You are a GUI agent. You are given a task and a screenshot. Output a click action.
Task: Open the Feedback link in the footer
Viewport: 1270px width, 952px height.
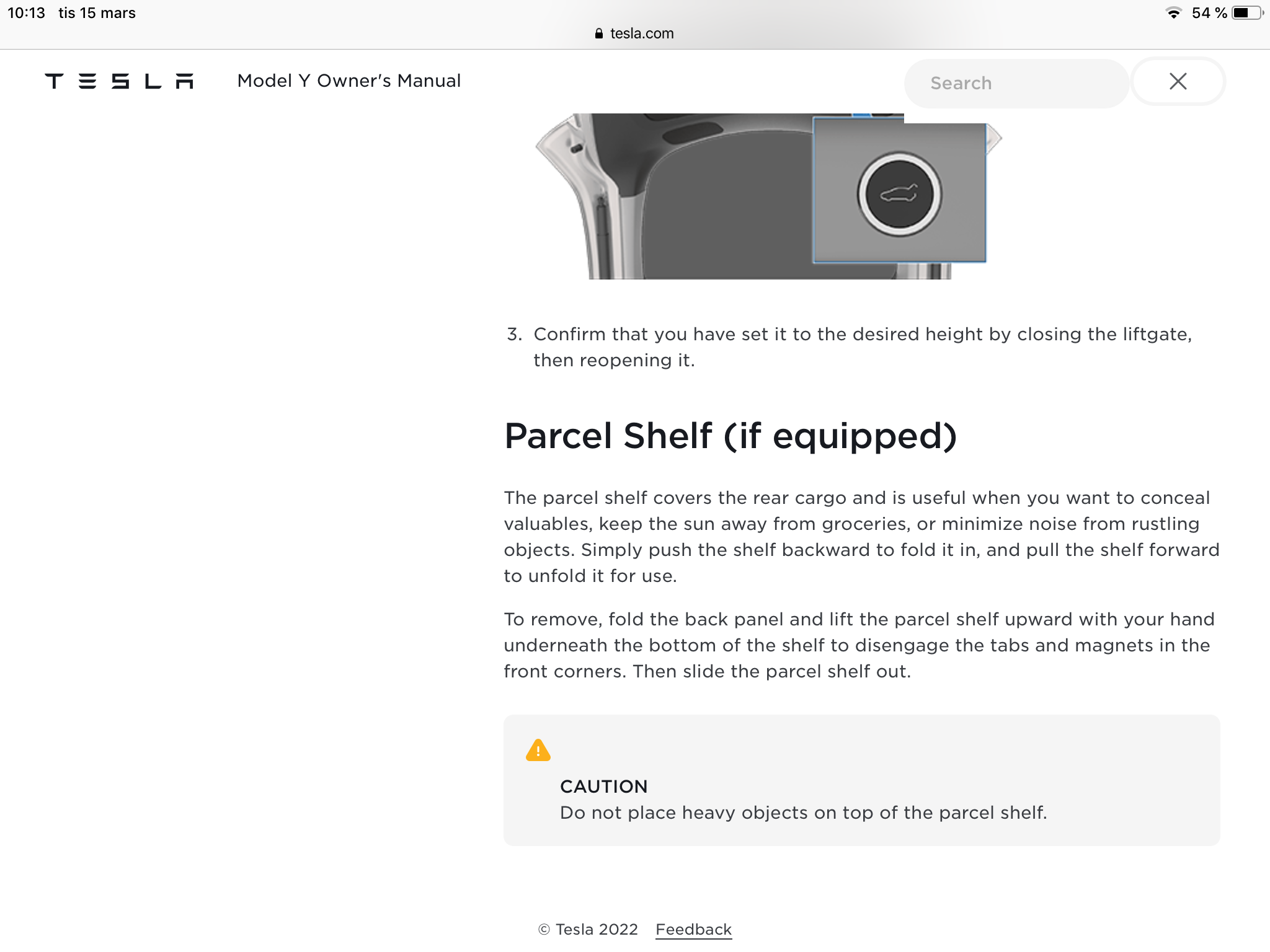693,929
